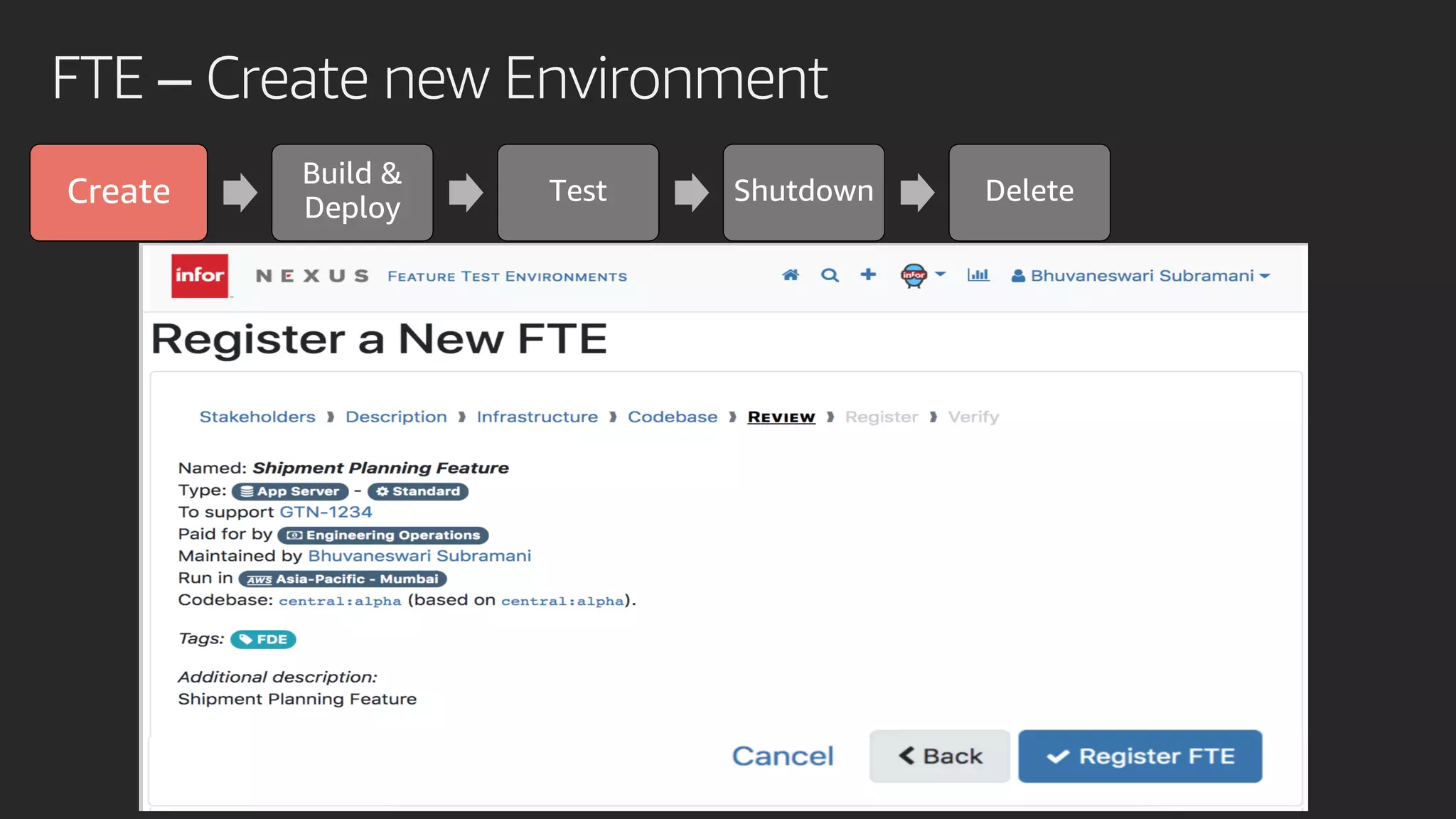Click the Shutdown stage box
The image size is (1456, 819).
coord(804,192)
